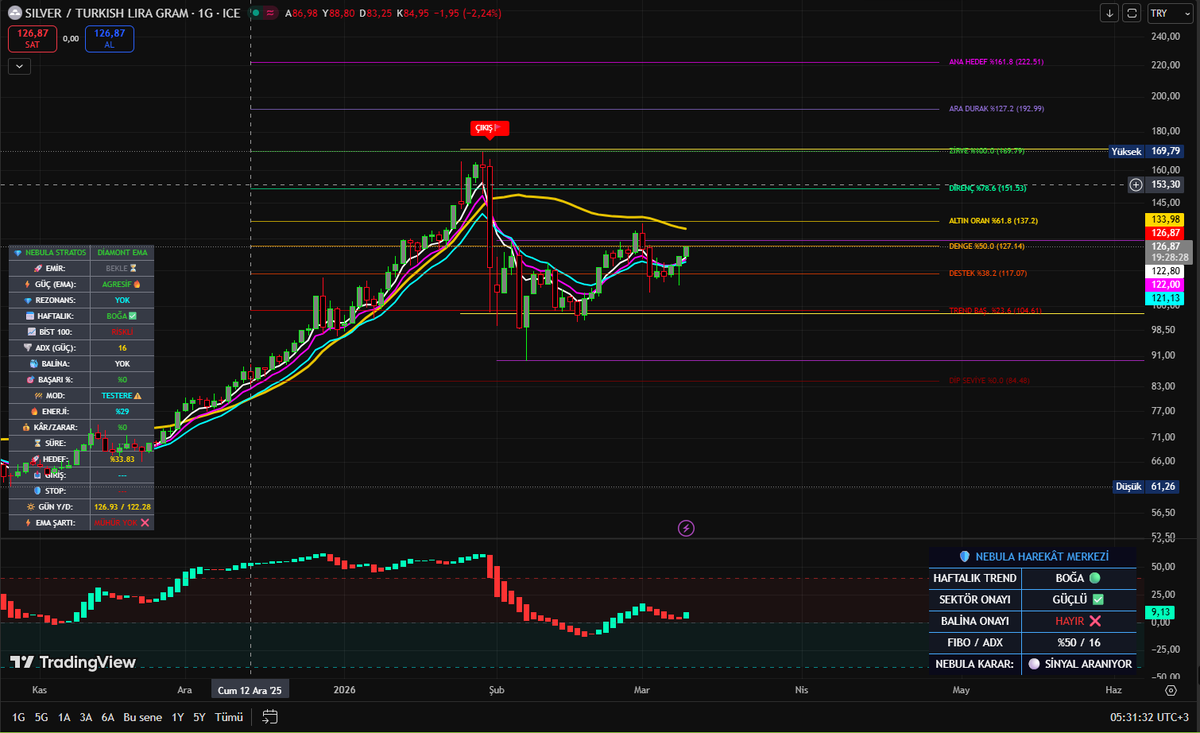Select the 1A time range
Screen dimensions: 1200x733
click(x=64, y=717)
